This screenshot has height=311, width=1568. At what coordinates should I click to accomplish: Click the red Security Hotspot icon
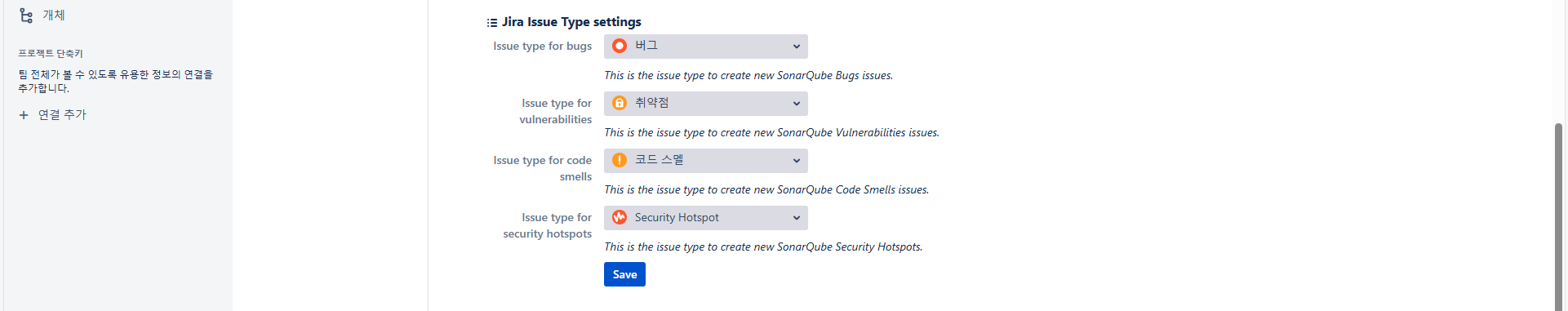tap(620, 217)
